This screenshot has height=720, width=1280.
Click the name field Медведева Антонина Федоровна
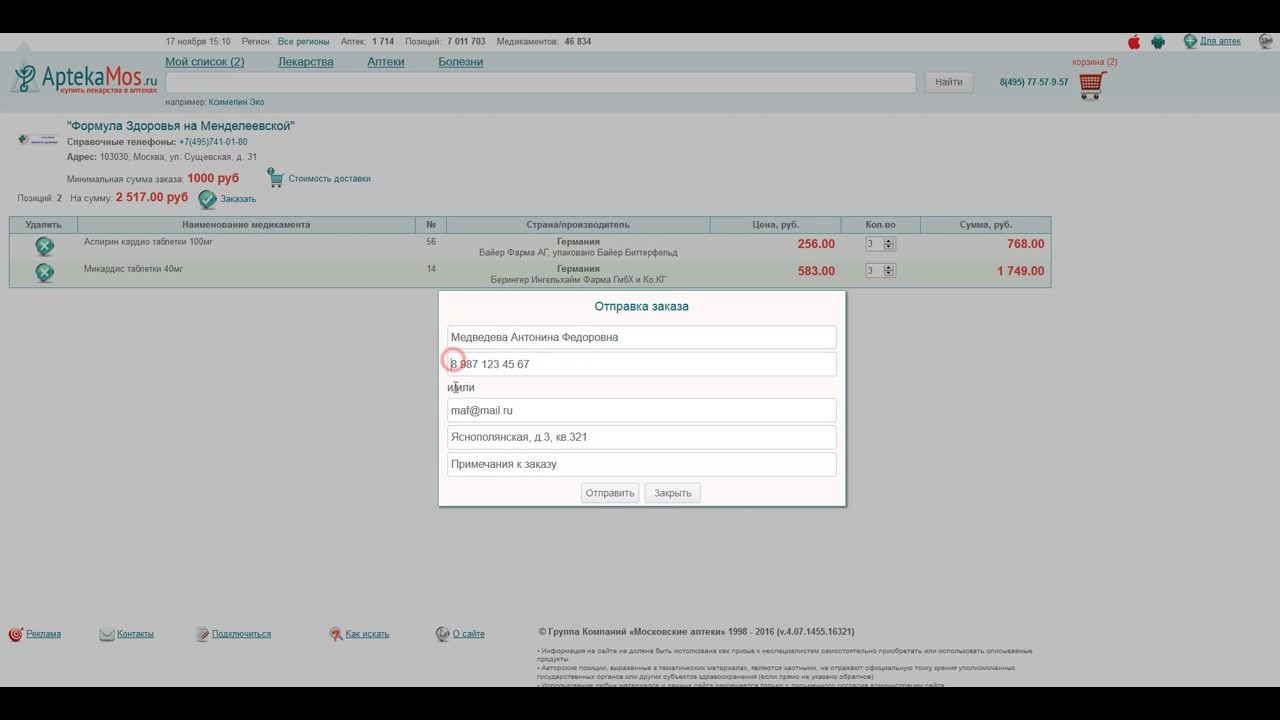[x=641, y=337]
